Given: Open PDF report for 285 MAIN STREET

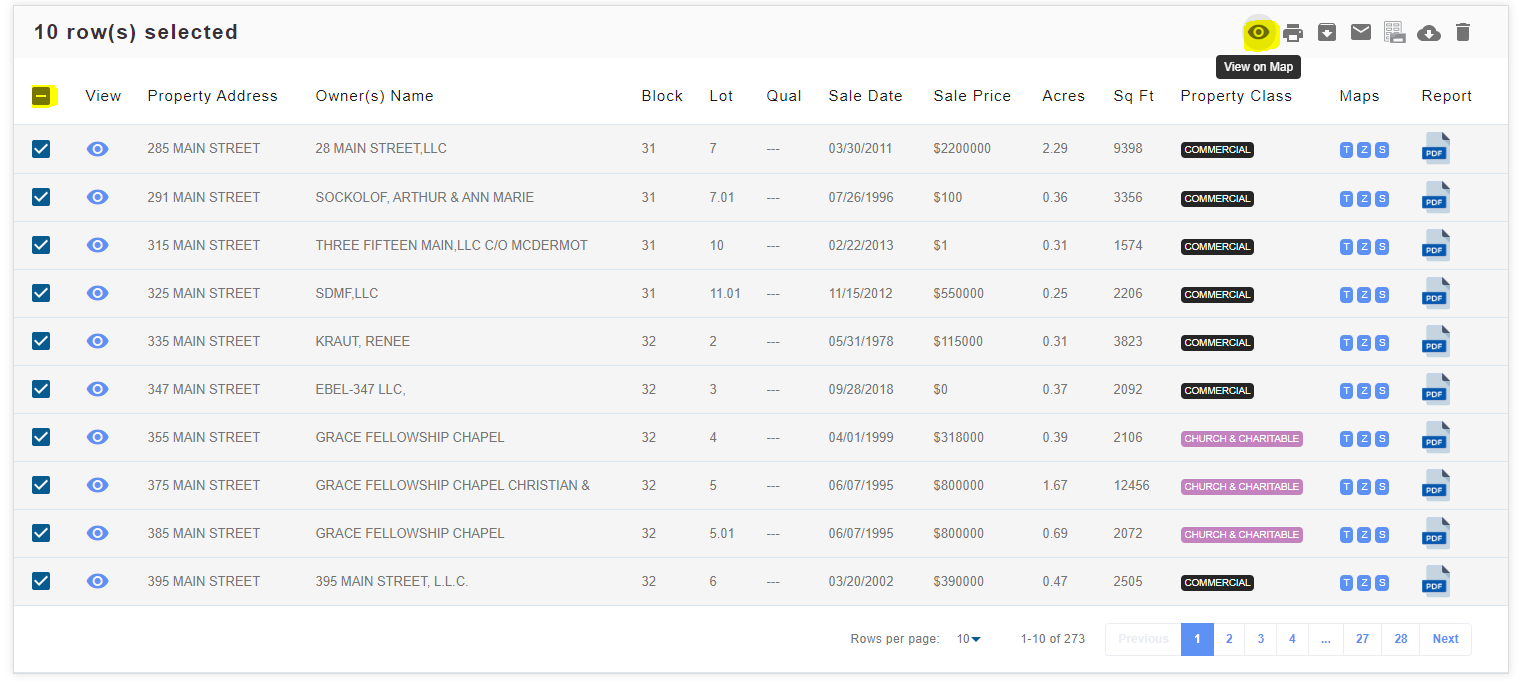Looking at the screenshot, I should [x=1435, y=149].
